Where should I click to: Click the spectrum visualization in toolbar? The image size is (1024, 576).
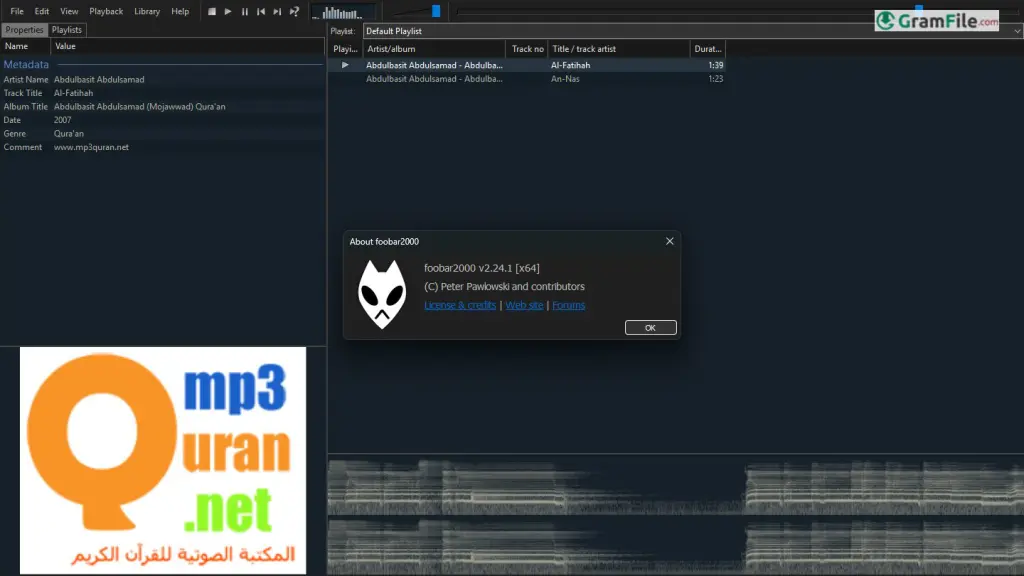click(343, 12)
